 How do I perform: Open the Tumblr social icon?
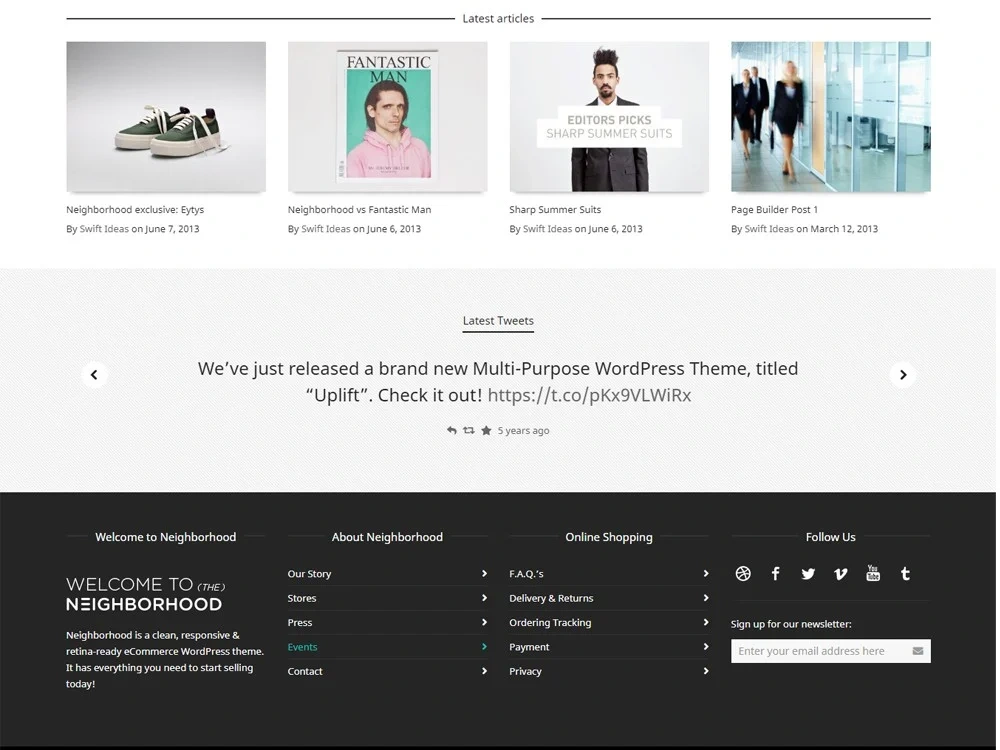(x=905, y=574)
